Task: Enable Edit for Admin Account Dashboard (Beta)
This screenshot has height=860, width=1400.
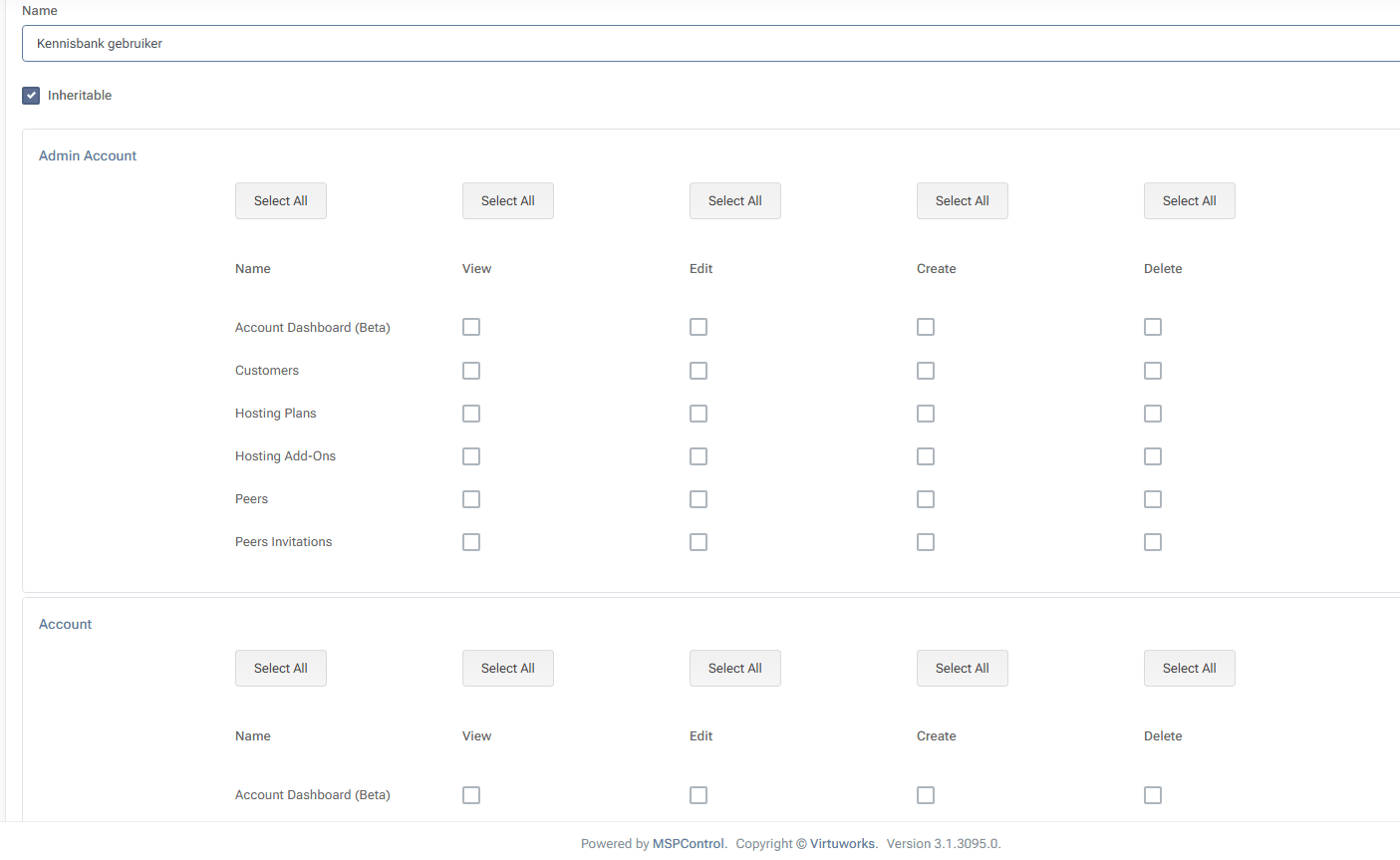Action: (699, 327)
